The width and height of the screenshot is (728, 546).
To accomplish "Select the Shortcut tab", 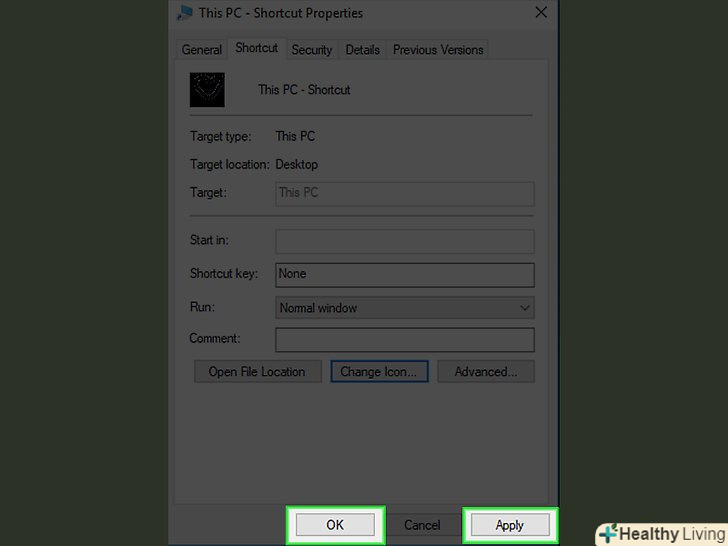I will tap(256, 48).
